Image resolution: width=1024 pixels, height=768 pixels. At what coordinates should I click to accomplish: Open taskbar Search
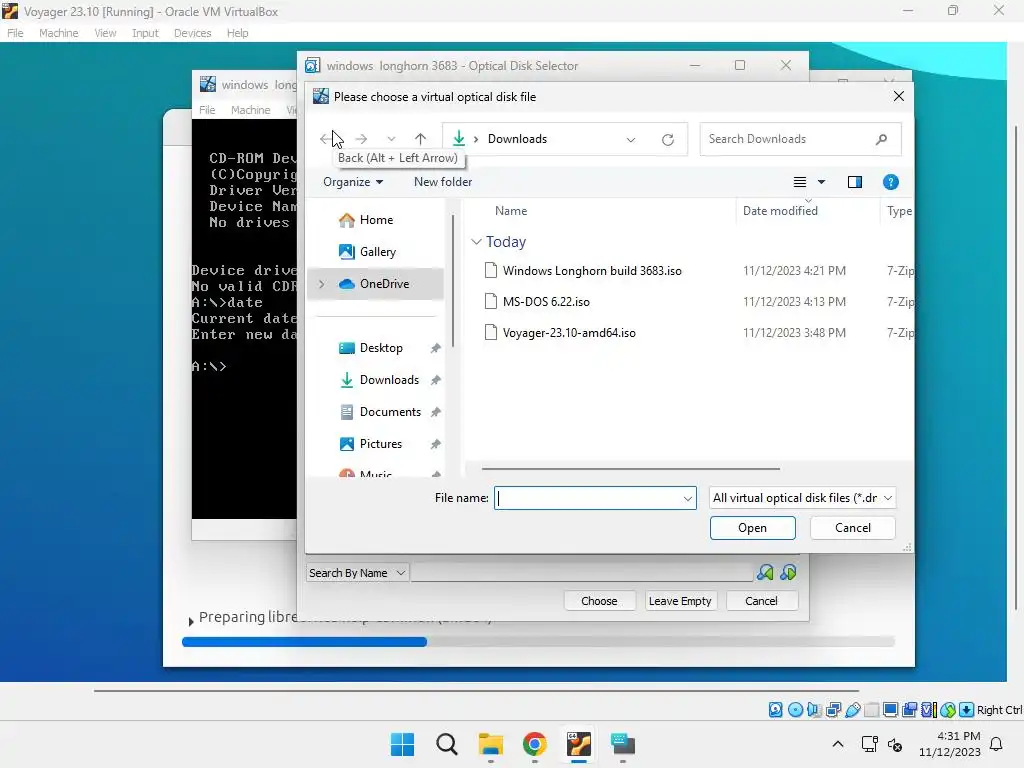pos(447,744)
